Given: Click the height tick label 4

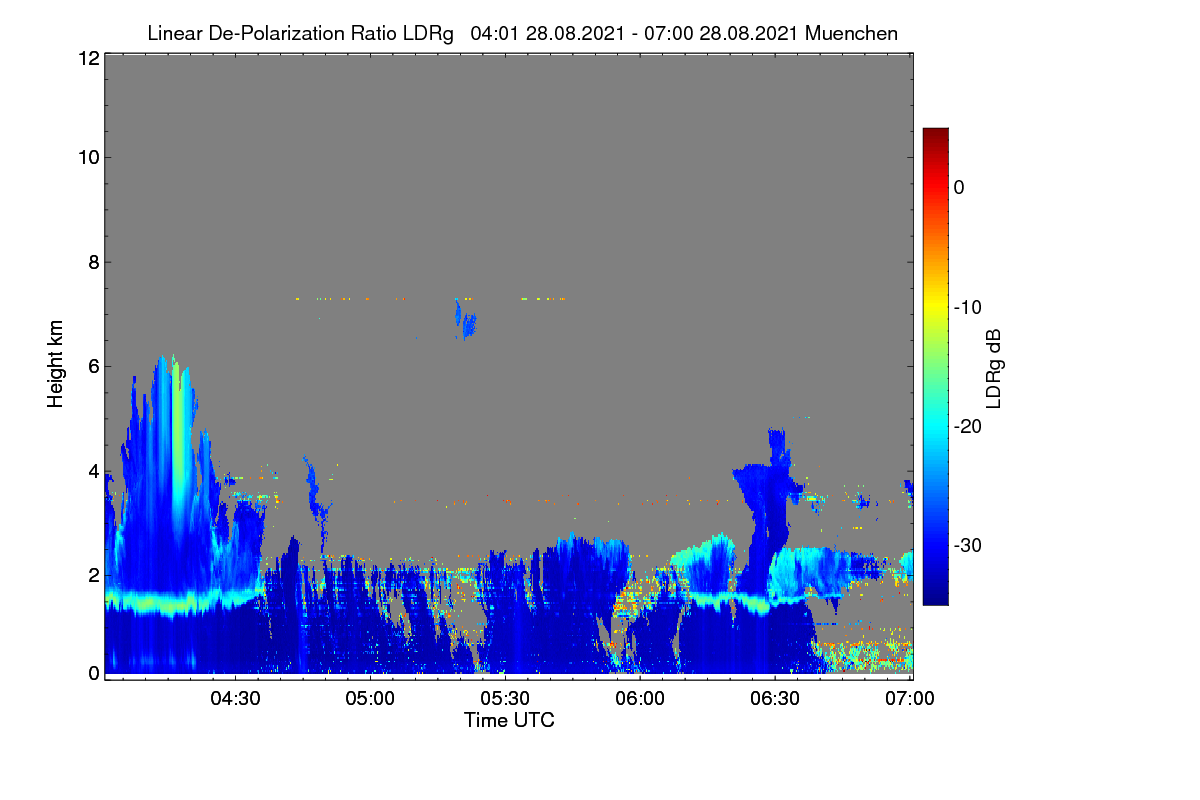Looking at the screenshot, I should pos(93,470).
